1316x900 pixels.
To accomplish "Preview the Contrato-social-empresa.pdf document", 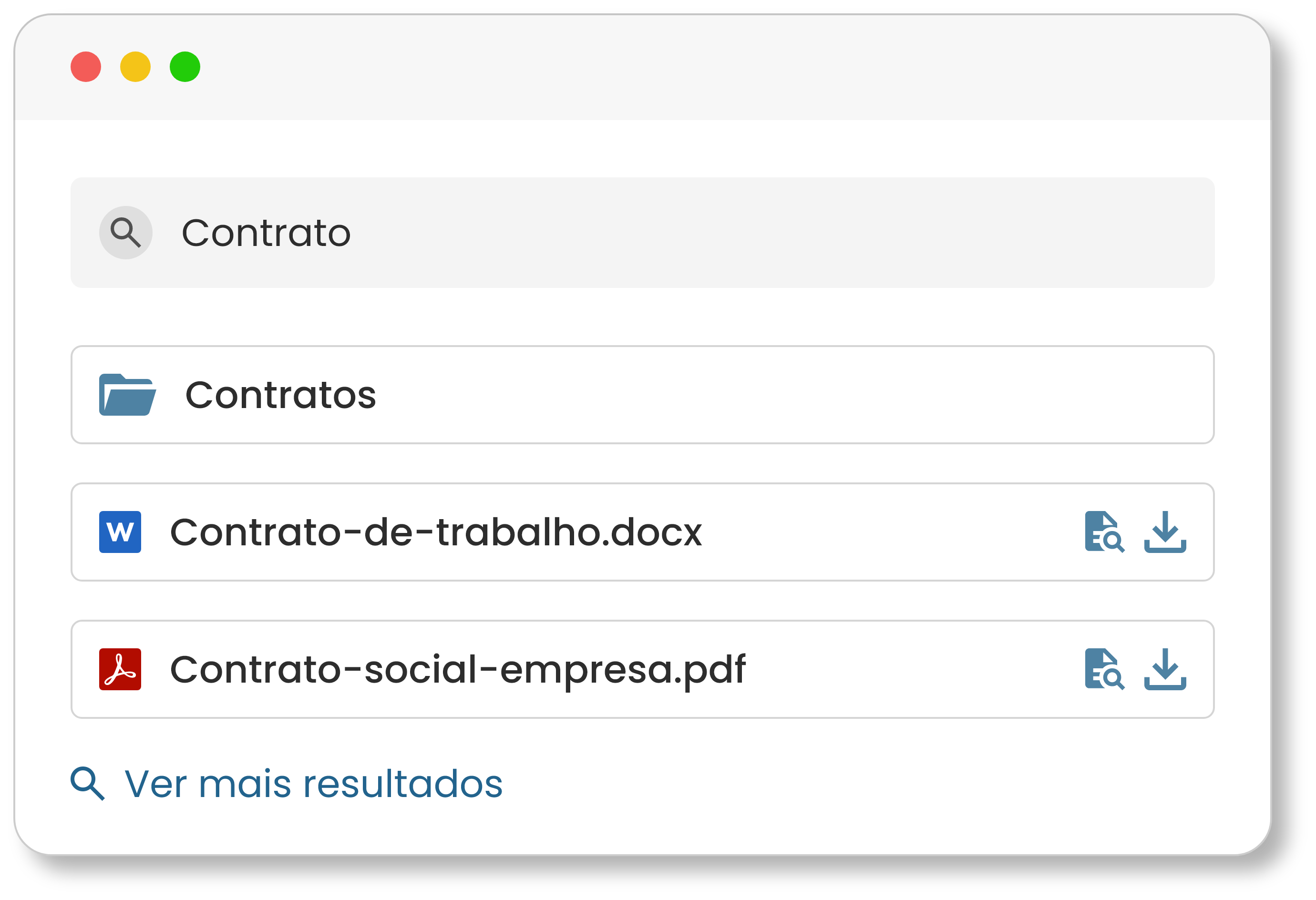I will [x=1104, y=669].
